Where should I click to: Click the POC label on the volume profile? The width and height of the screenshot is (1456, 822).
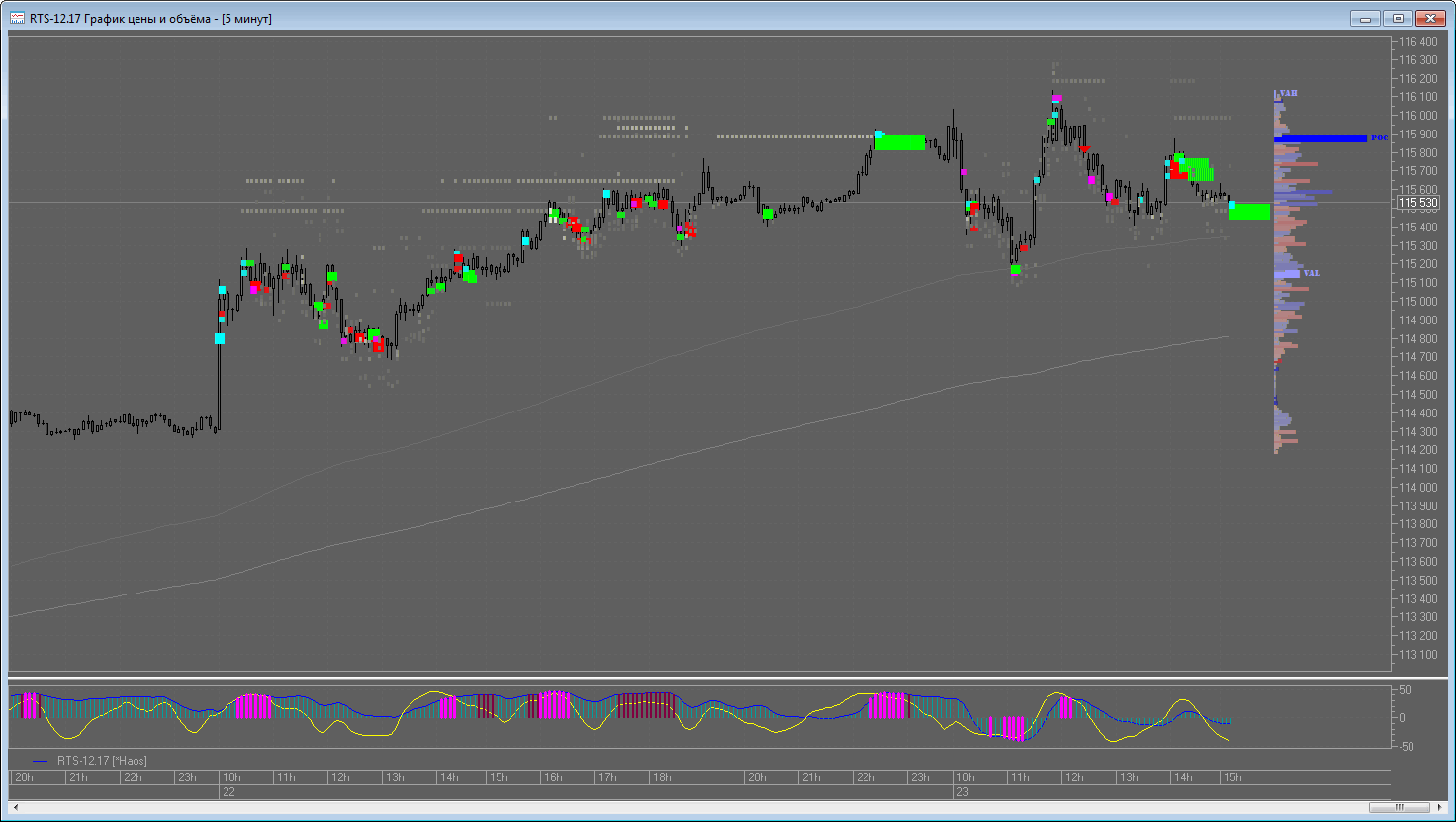point(1381,138)
